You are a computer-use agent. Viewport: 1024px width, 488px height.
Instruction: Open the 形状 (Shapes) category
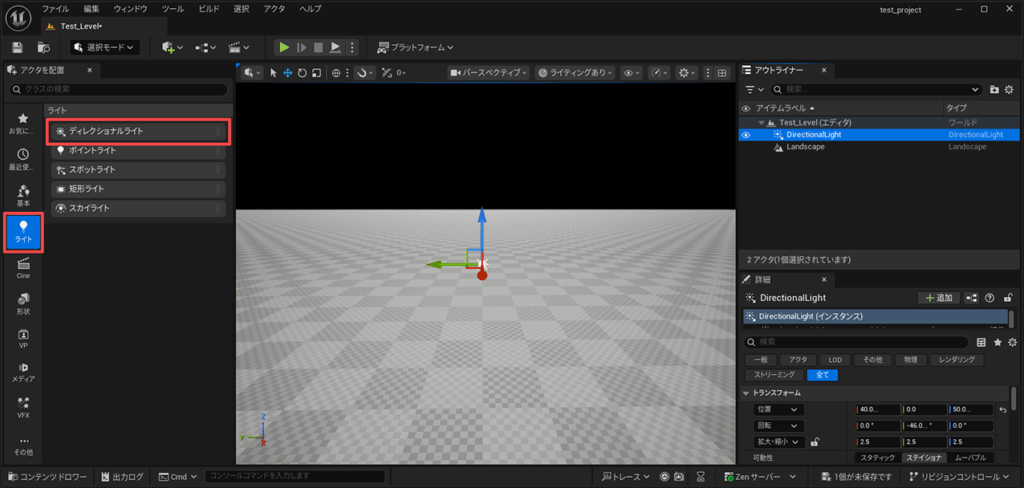point(23,304)
